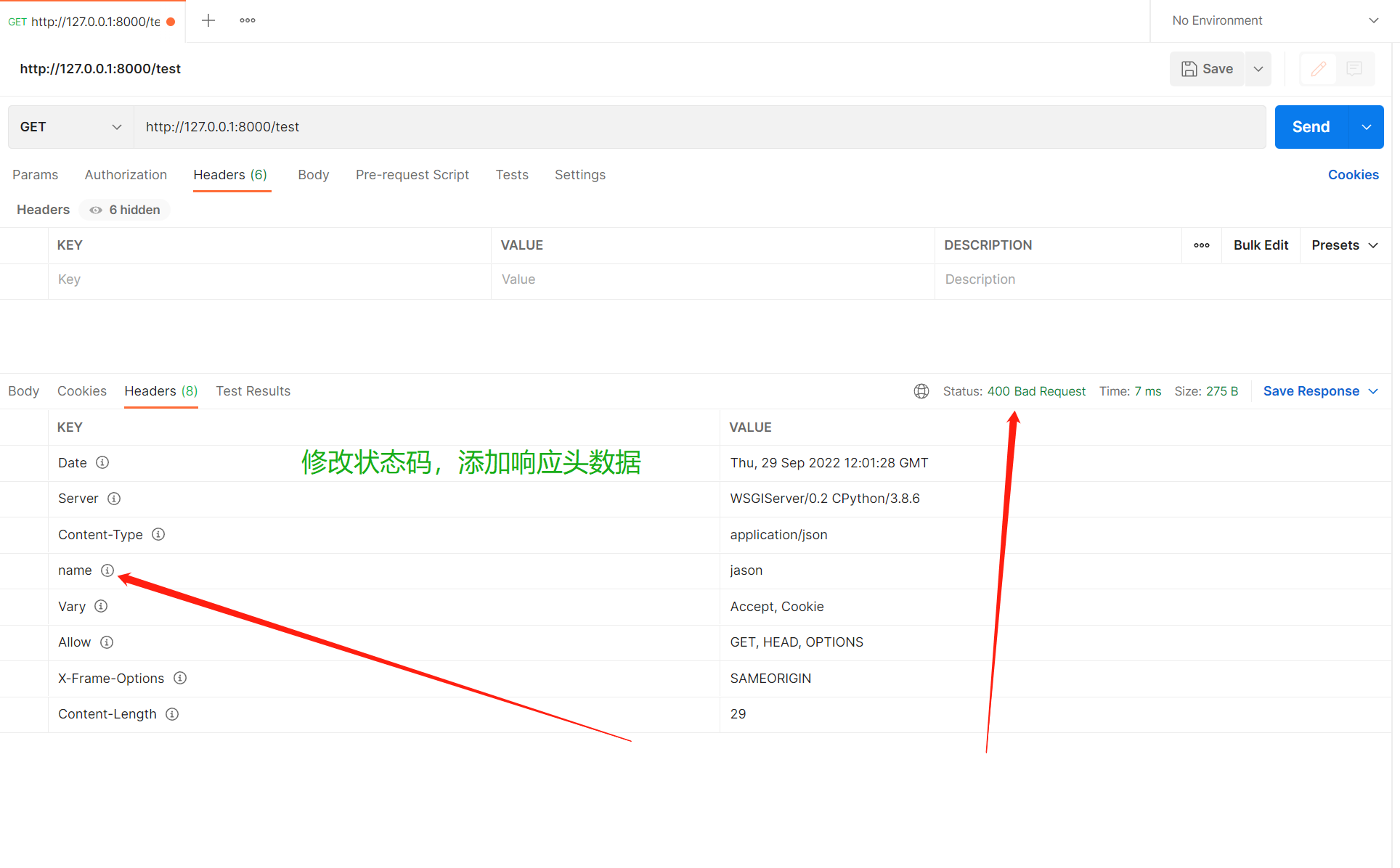
Task: Click the comment icon beside pencil
Action: click(1354, 69)
